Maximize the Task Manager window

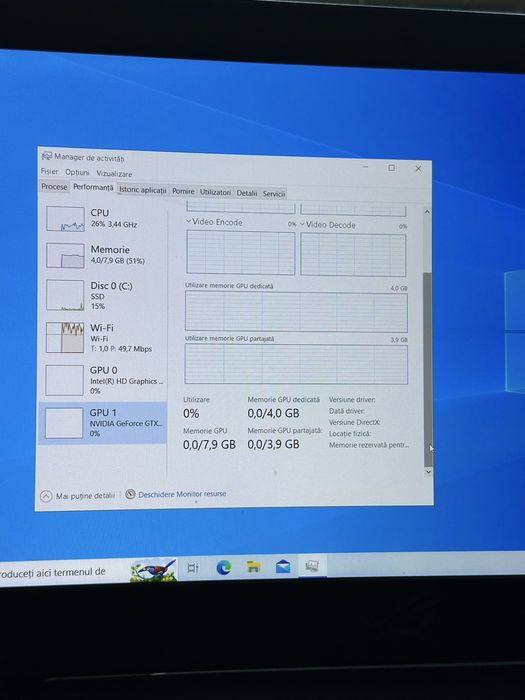pyautogui.click(x=392, y=168)
